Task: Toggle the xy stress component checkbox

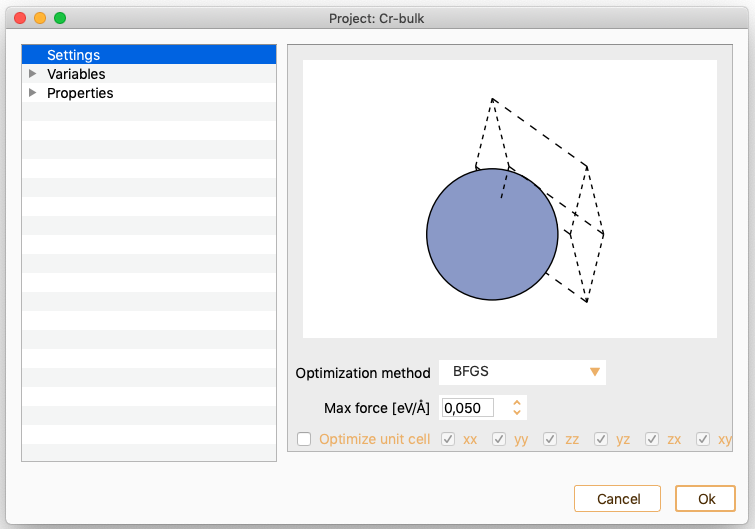Action: pos(703,439)
